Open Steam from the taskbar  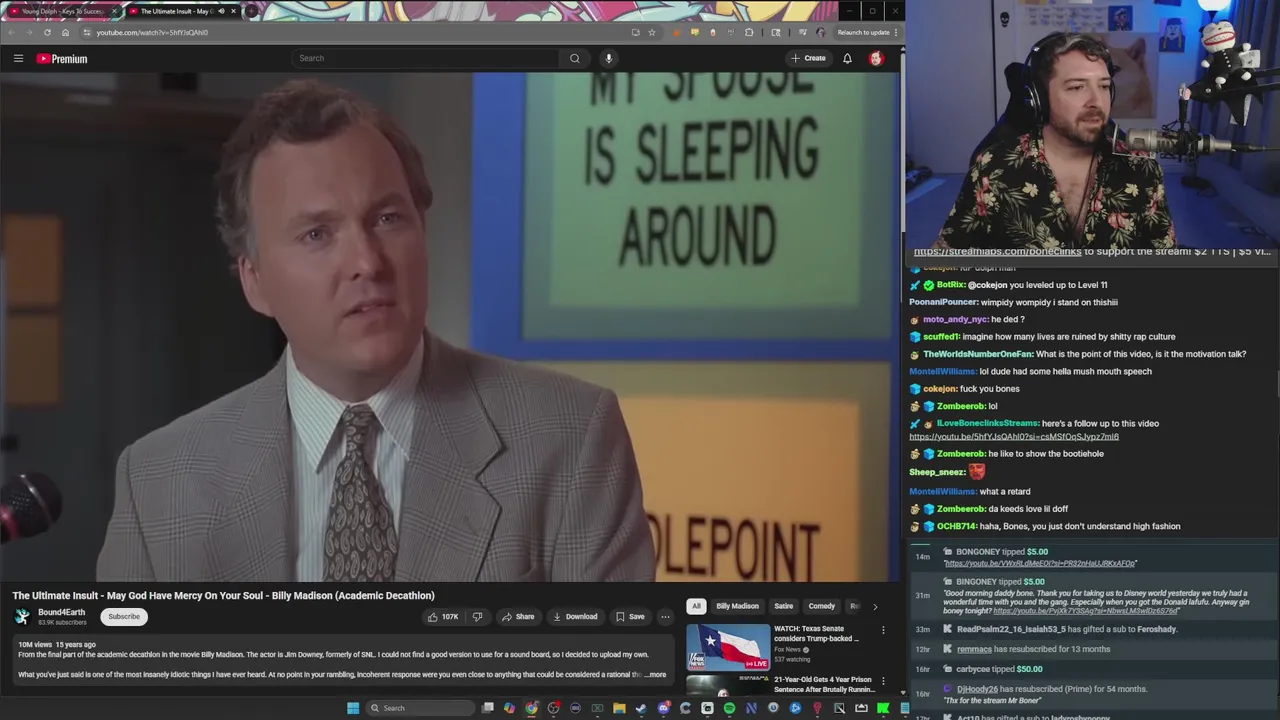click(641, 708)
